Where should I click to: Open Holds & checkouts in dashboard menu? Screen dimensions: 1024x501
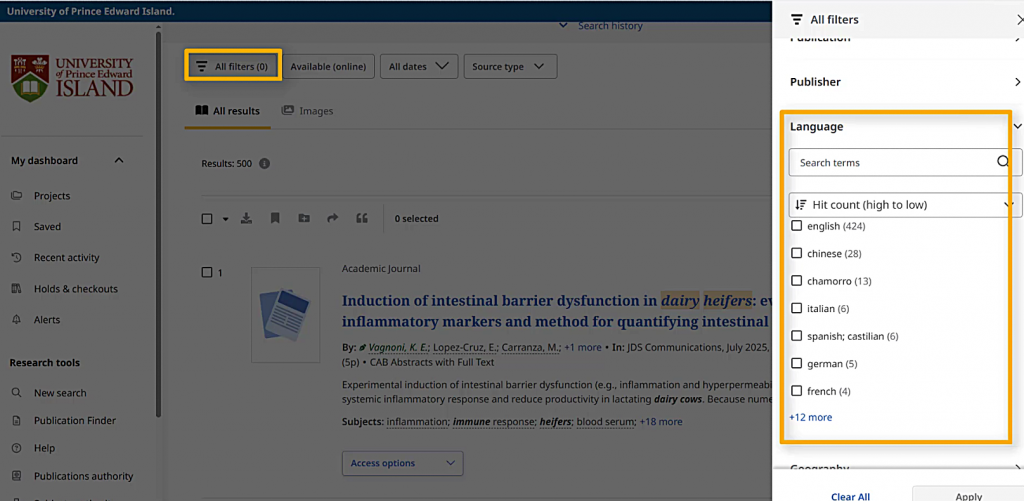coord(75,289)
